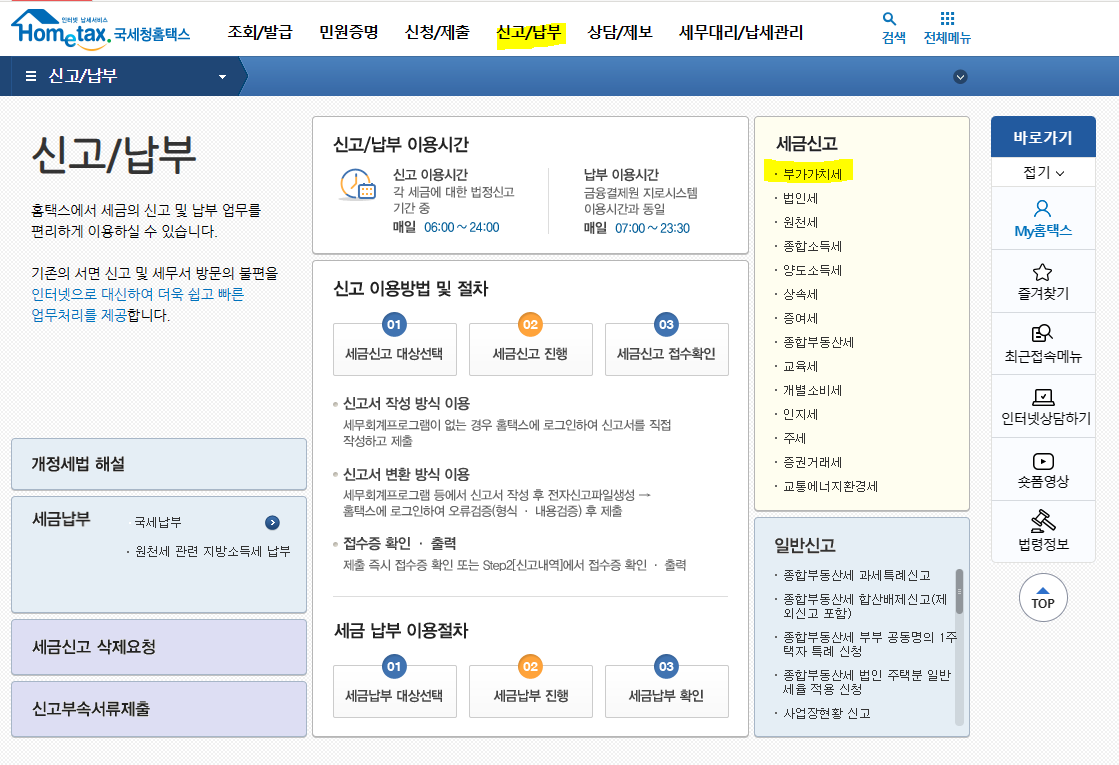Click the TOP circle shortcut
The height and width of the screenshot is (765, 1119).
(x=1043, y=598)
